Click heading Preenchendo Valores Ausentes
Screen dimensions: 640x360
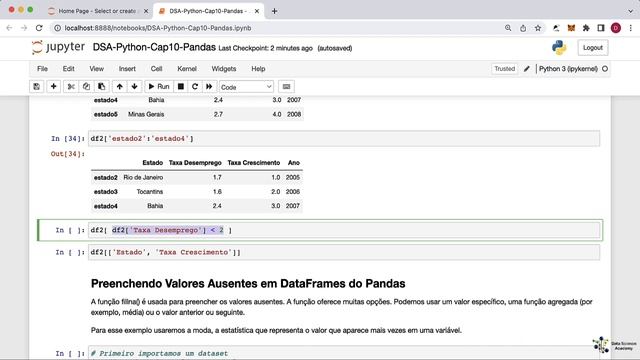(248, 284)
